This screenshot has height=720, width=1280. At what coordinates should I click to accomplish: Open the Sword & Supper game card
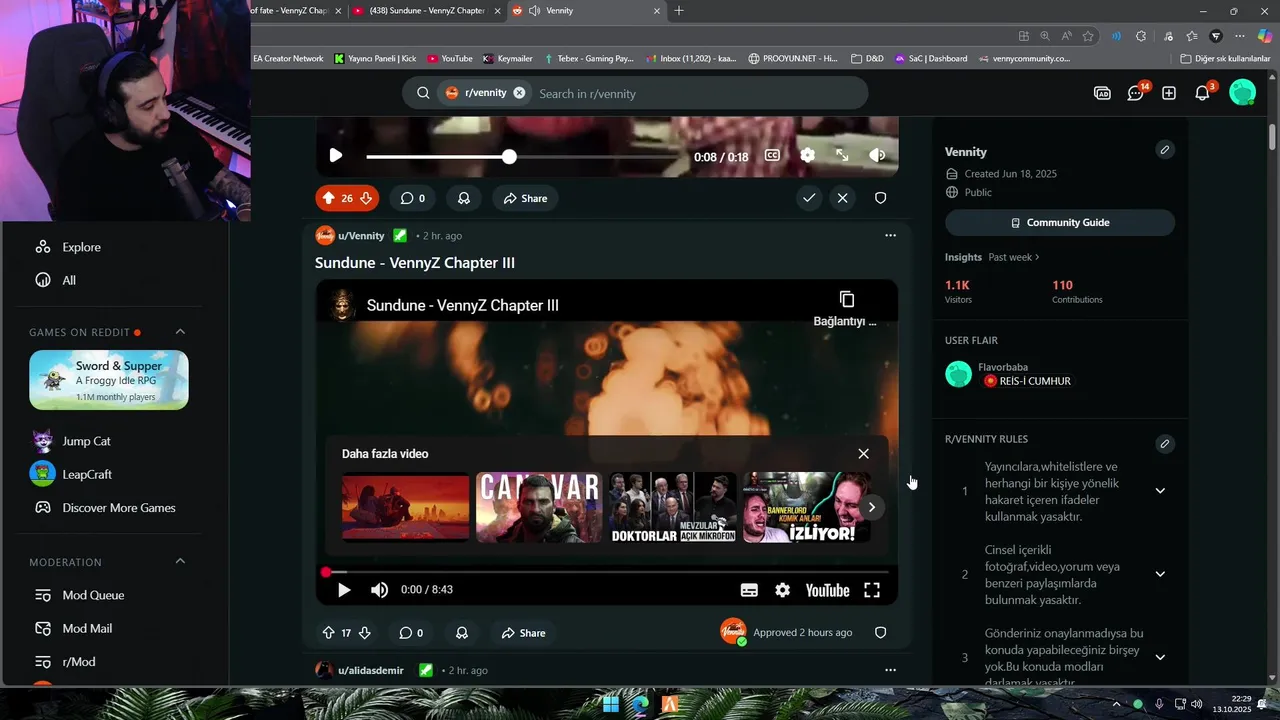[x=109, y=380]
